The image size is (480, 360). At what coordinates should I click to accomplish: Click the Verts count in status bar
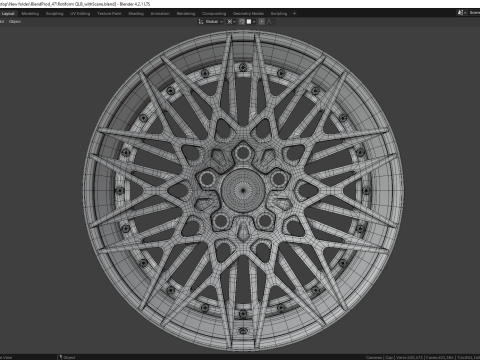click(x=409, y=357)
